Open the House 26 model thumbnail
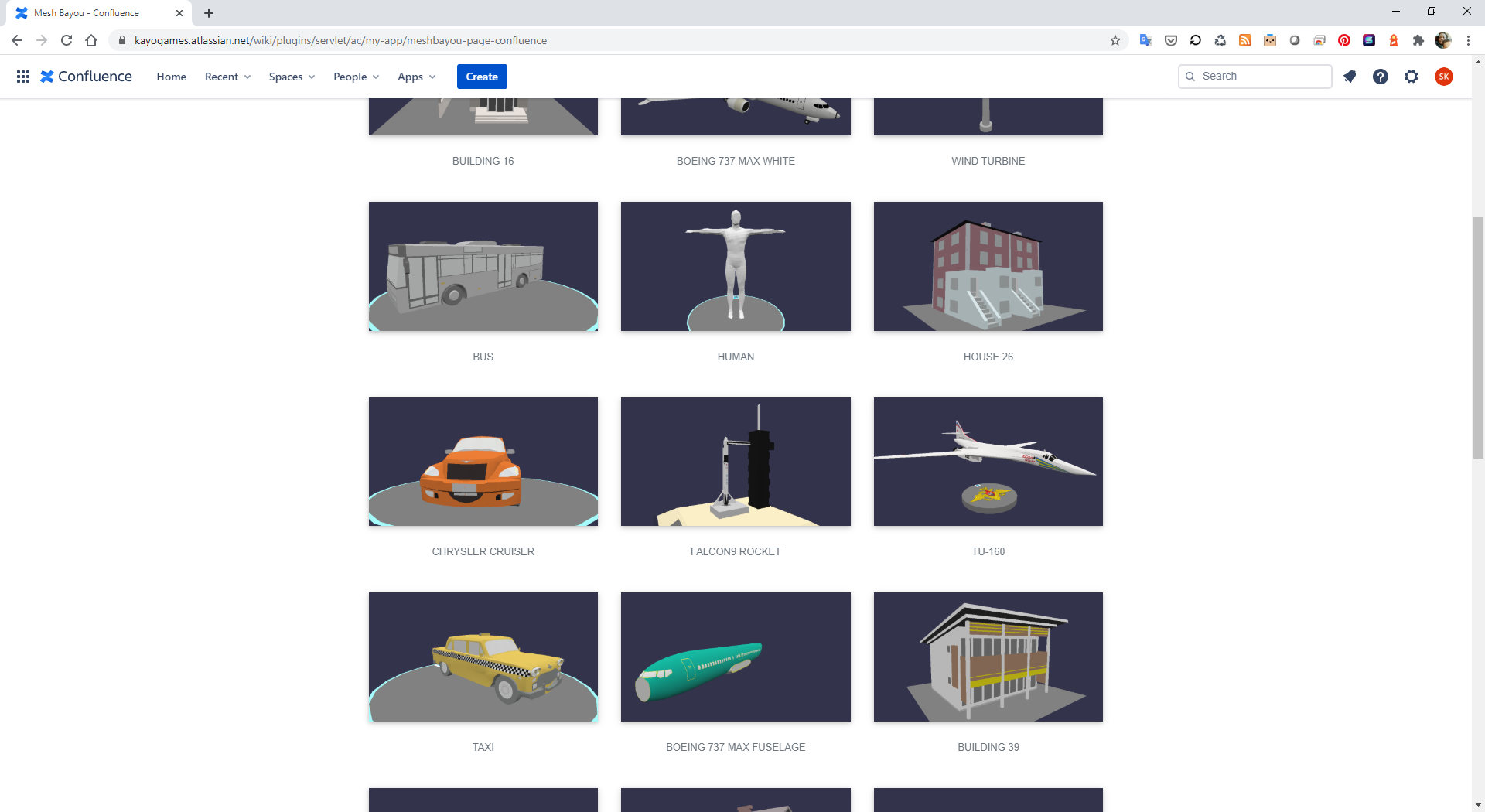Screen dimensions: 1485x812 [988, 267]
